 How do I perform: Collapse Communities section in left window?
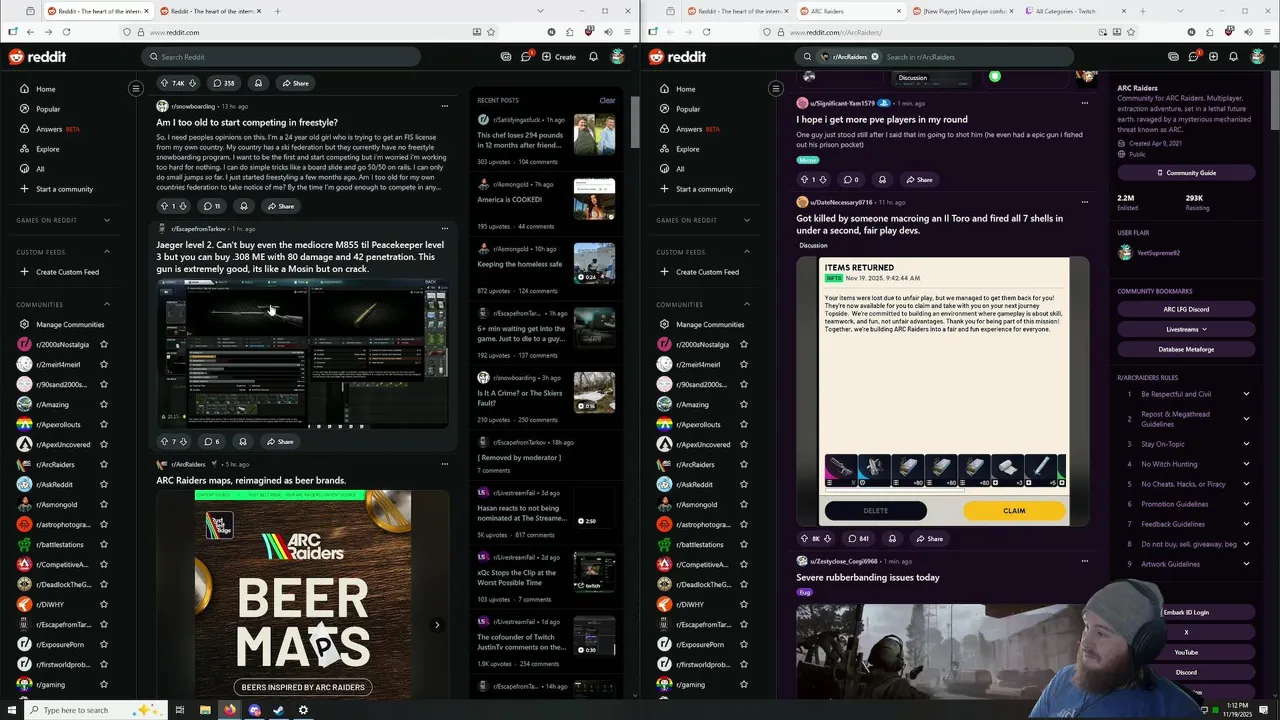tap(107, 304)
